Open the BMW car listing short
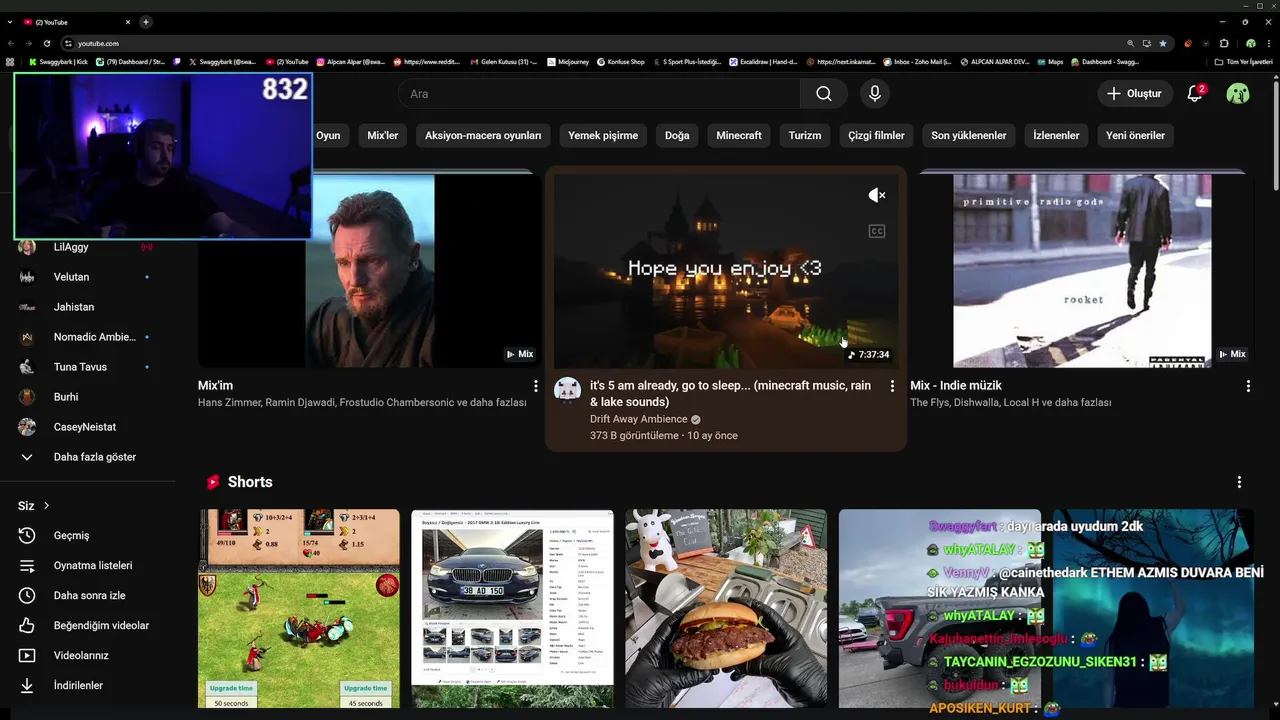This screenshot has width=1280, height=720. tap(512, 608)
